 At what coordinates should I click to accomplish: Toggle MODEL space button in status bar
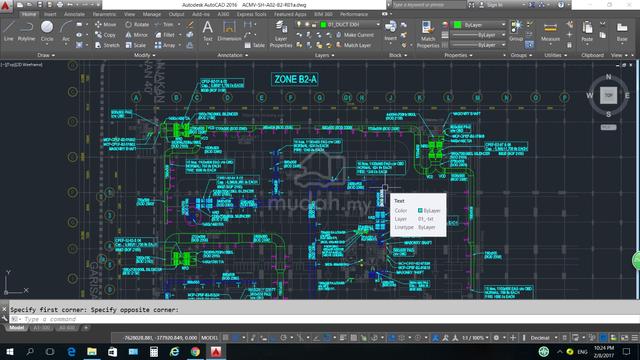point(209,338)
